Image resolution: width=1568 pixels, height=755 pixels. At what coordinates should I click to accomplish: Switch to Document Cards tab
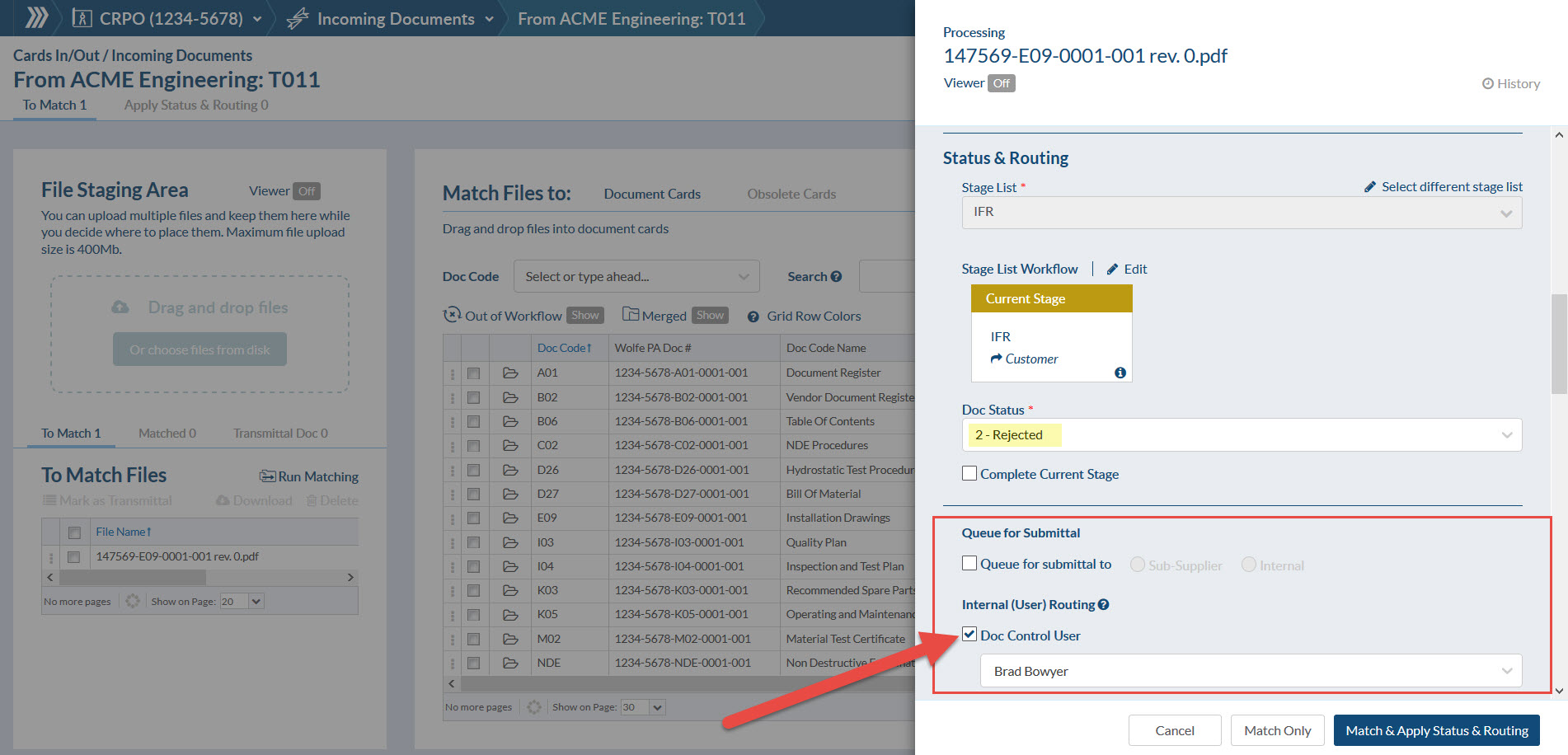tap(652, 194)
